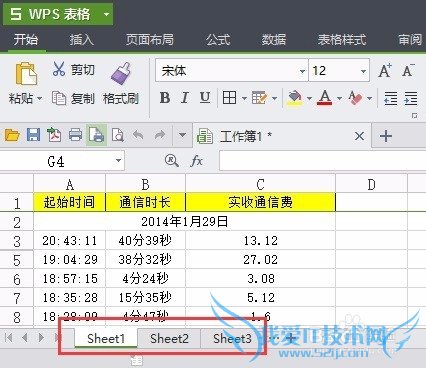Click the formula search magnifier icon
426x368 pixels.
pyautogui.click(x=172, y=161)
